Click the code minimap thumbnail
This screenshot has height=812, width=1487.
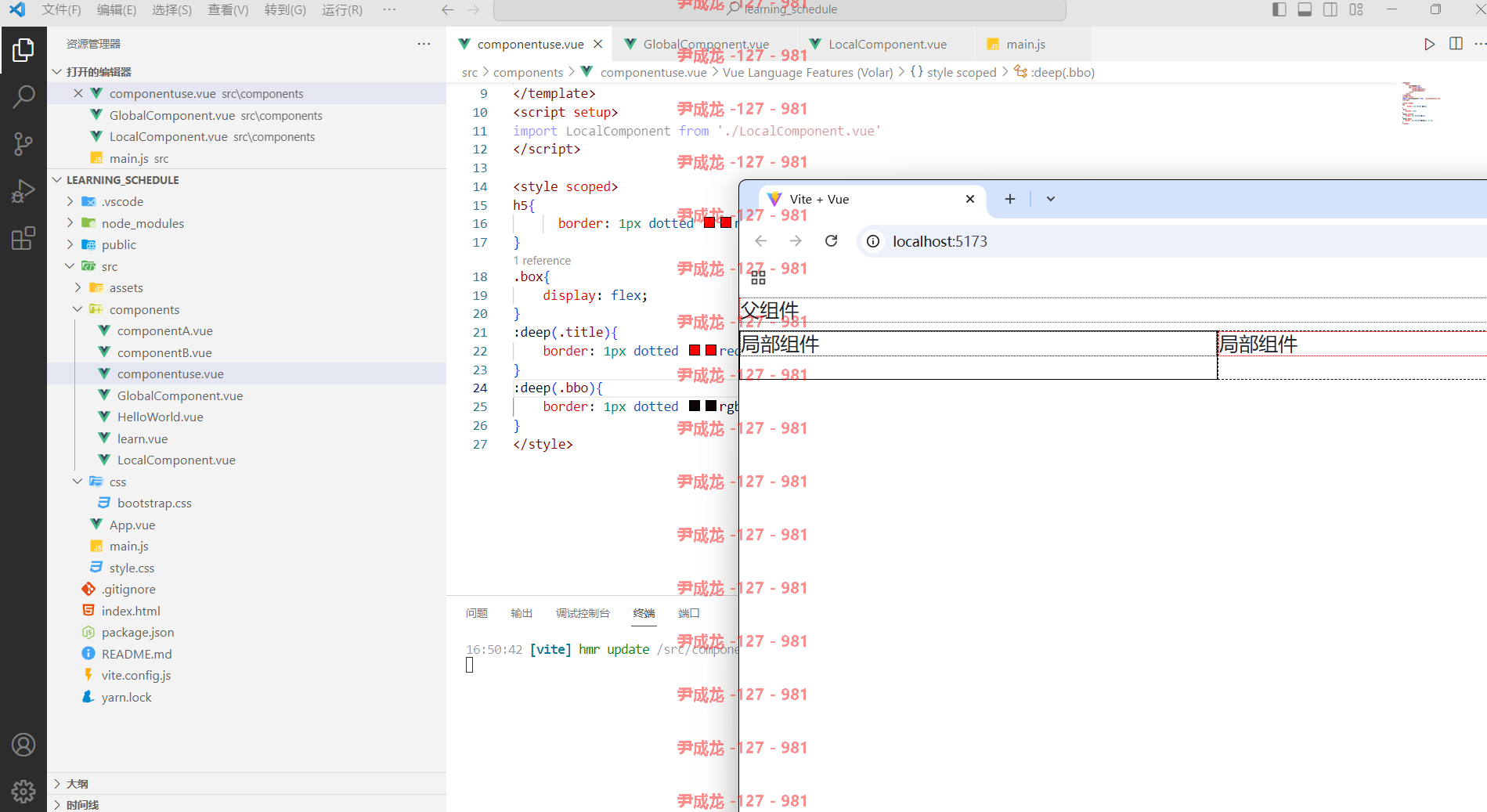(1421, 103)
